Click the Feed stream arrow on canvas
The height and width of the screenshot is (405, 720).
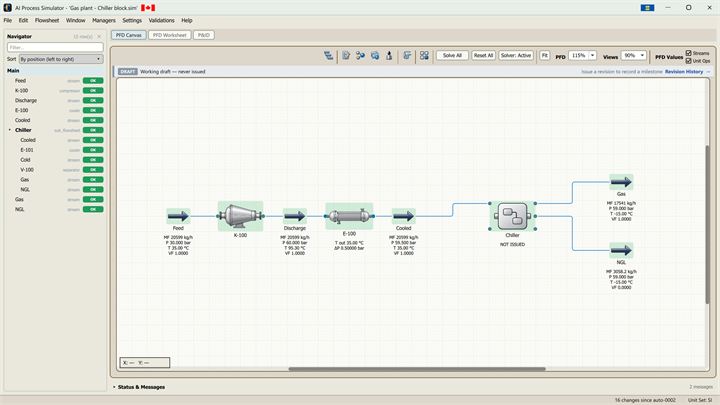[x=178, y=216]
